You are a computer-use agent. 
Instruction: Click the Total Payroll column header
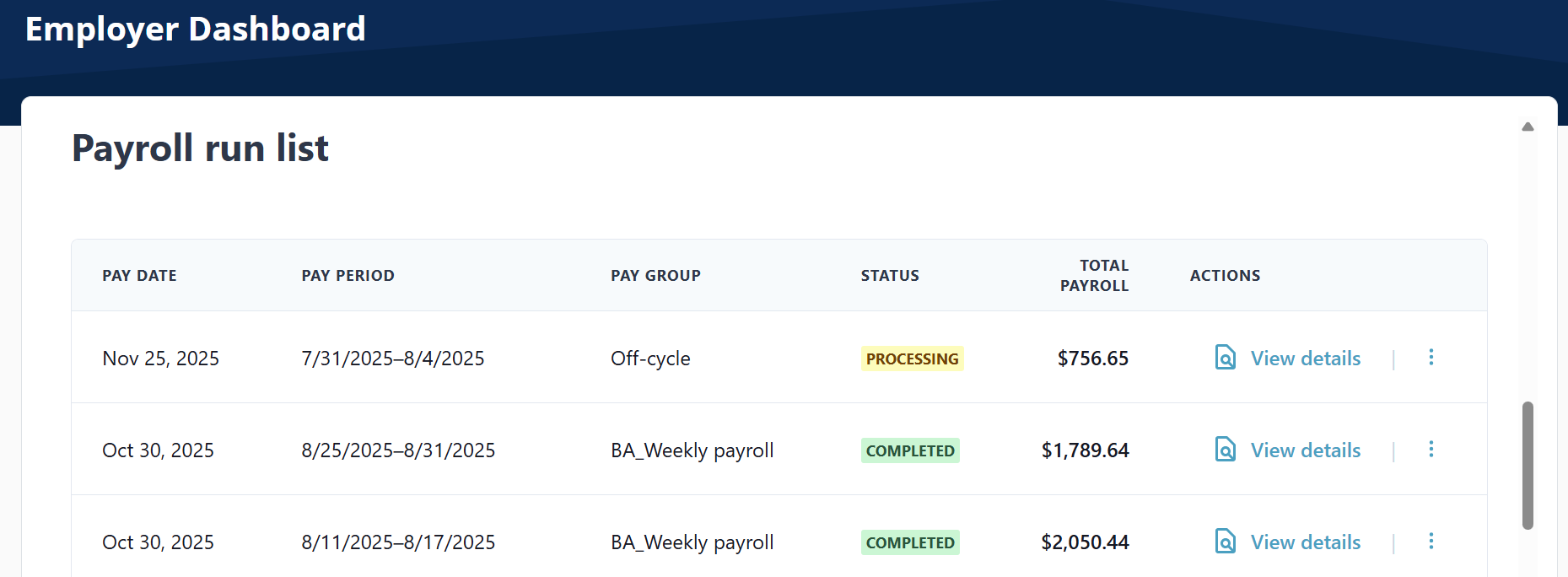click(x=1094, y=276)
